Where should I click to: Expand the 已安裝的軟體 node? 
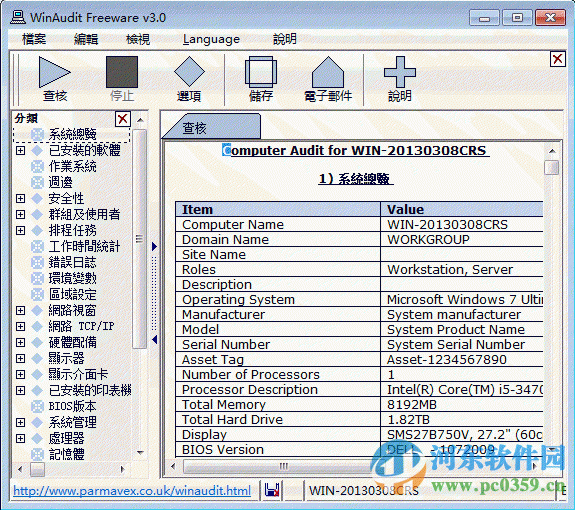tap(21, 150)
